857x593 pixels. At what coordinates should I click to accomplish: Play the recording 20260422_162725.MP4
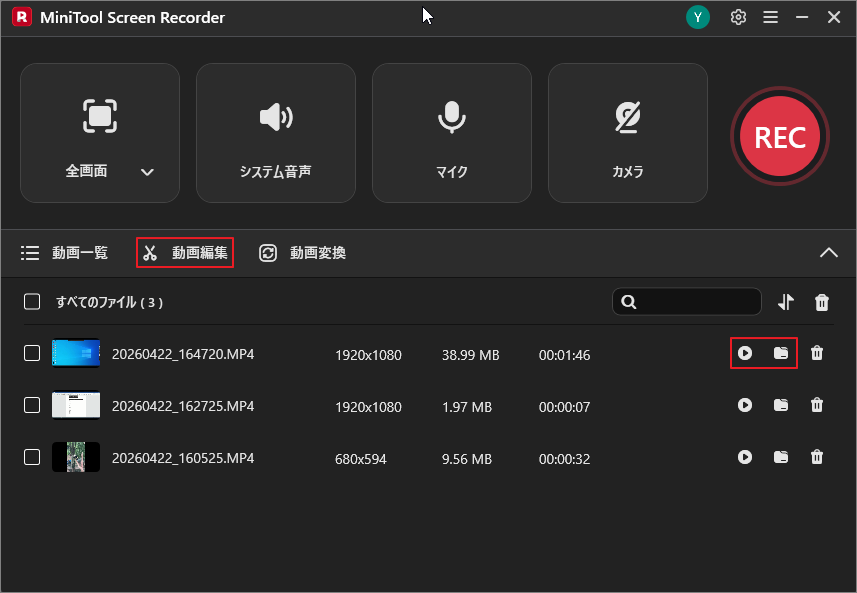[x=745, y=405]
